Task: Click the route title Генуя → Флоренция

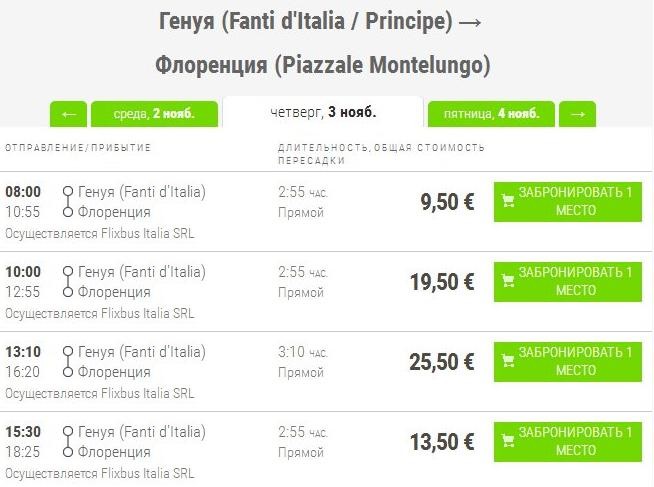Action: [x=323, y=42]
